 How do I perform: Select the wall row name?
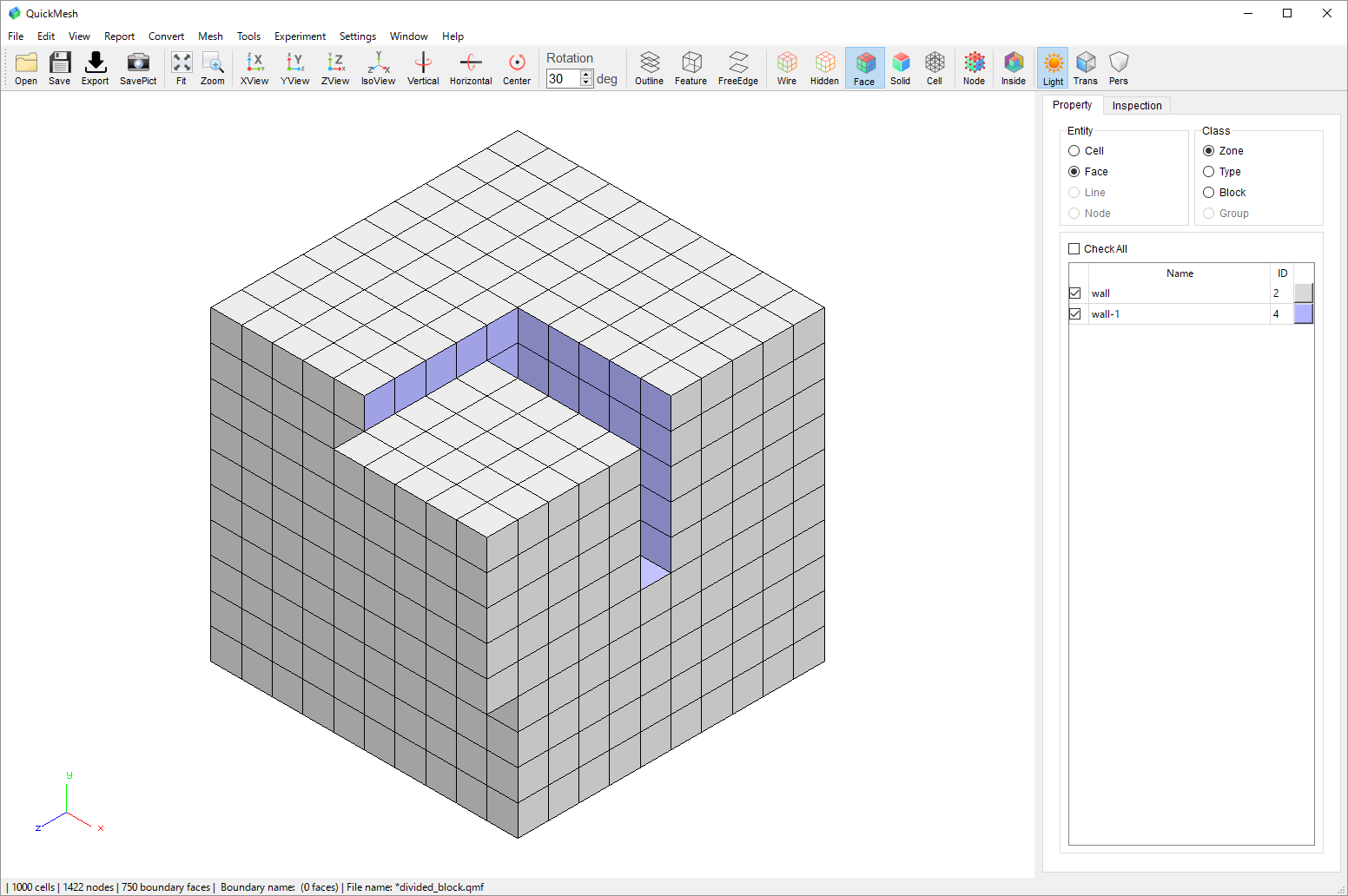coord(1100,293)
